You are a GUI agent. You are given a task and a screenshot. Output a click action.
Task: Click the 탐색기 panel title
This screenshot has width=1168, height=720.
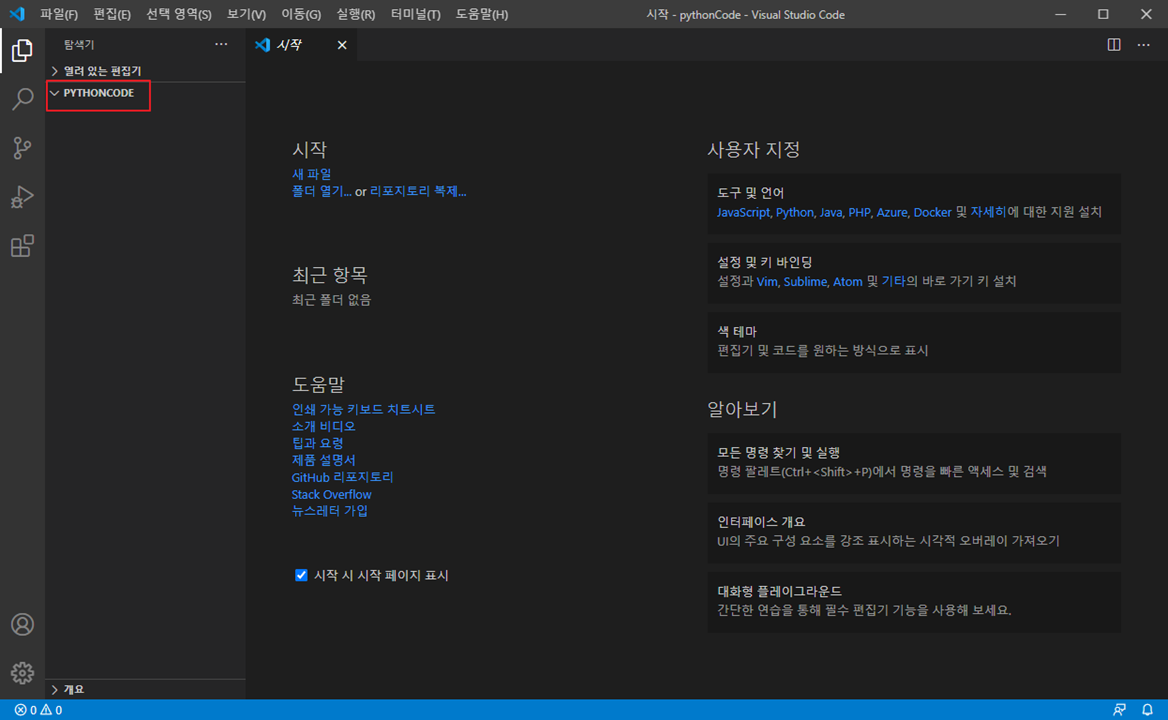(79, 45)
